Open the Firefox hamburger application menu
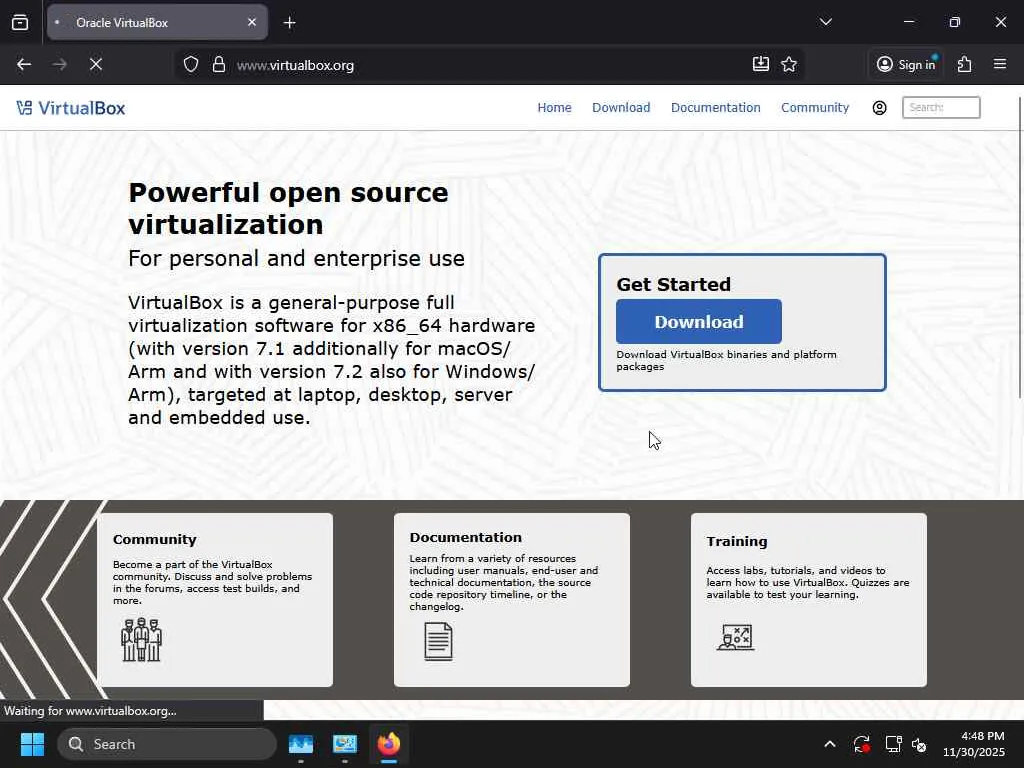This screenshot has width=1024, height=768. tap(1000, 64)
